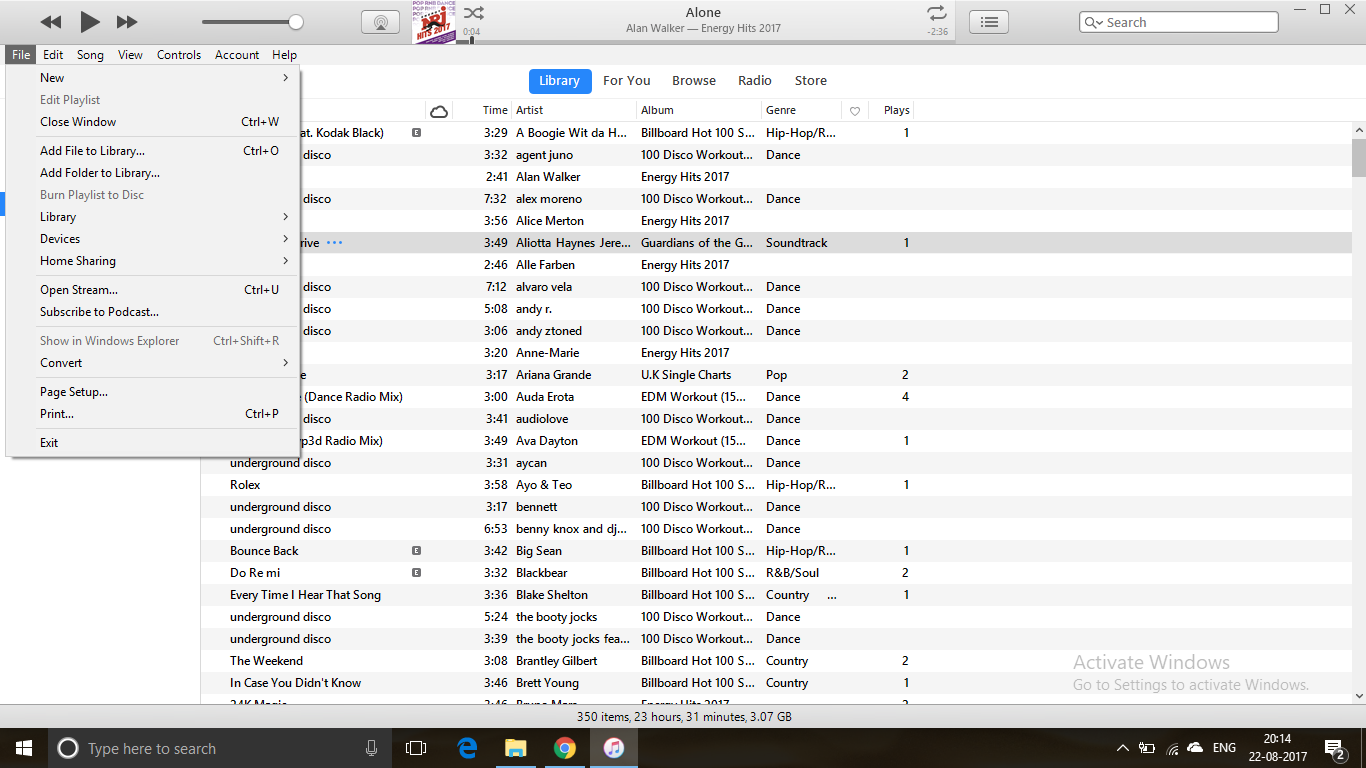Choose Close Window from the File menu
The width and height of the screenshot is (1366, 768).
153,122
